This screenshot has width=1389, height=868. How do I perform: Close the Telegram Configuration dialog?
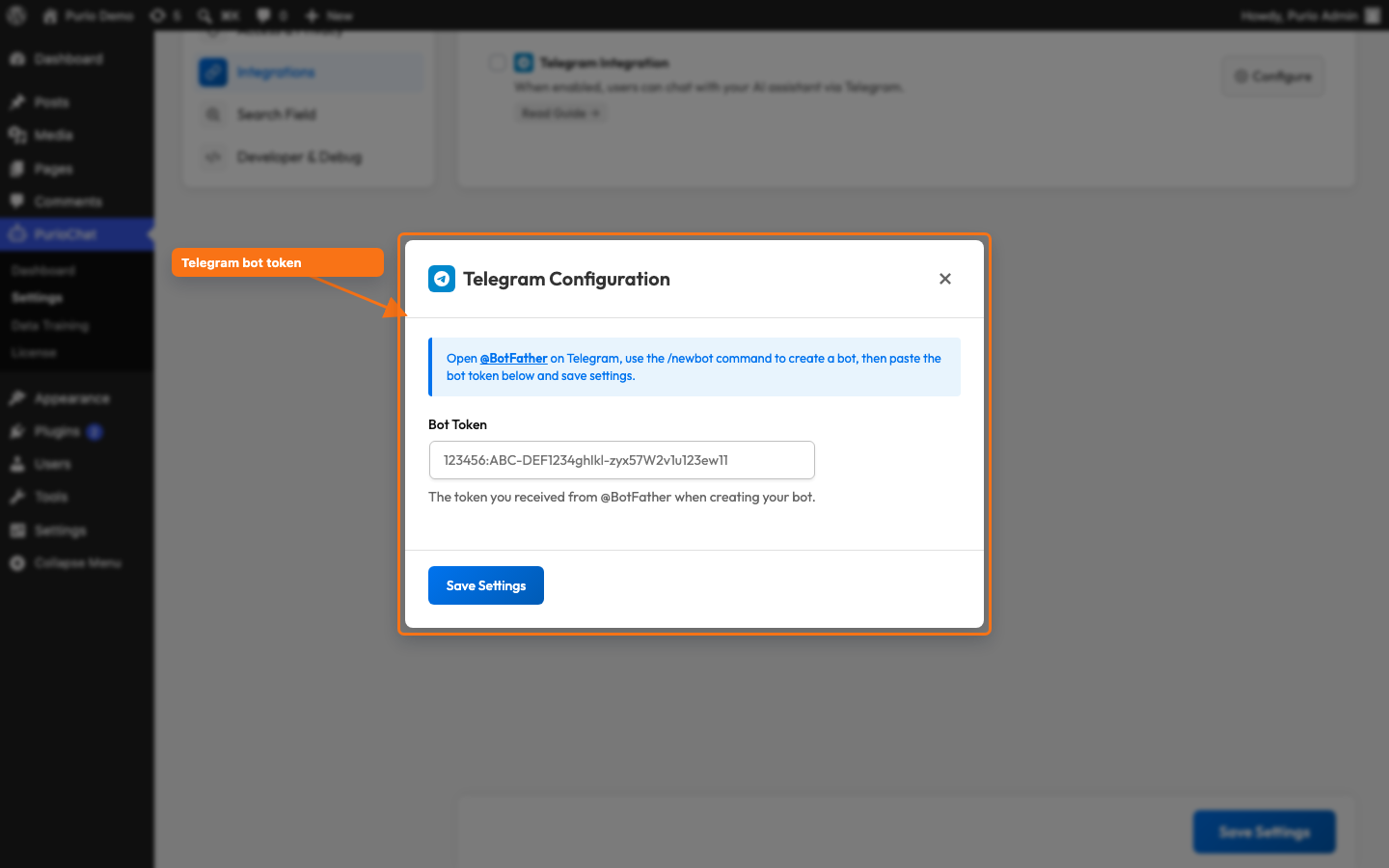(945, 279)
